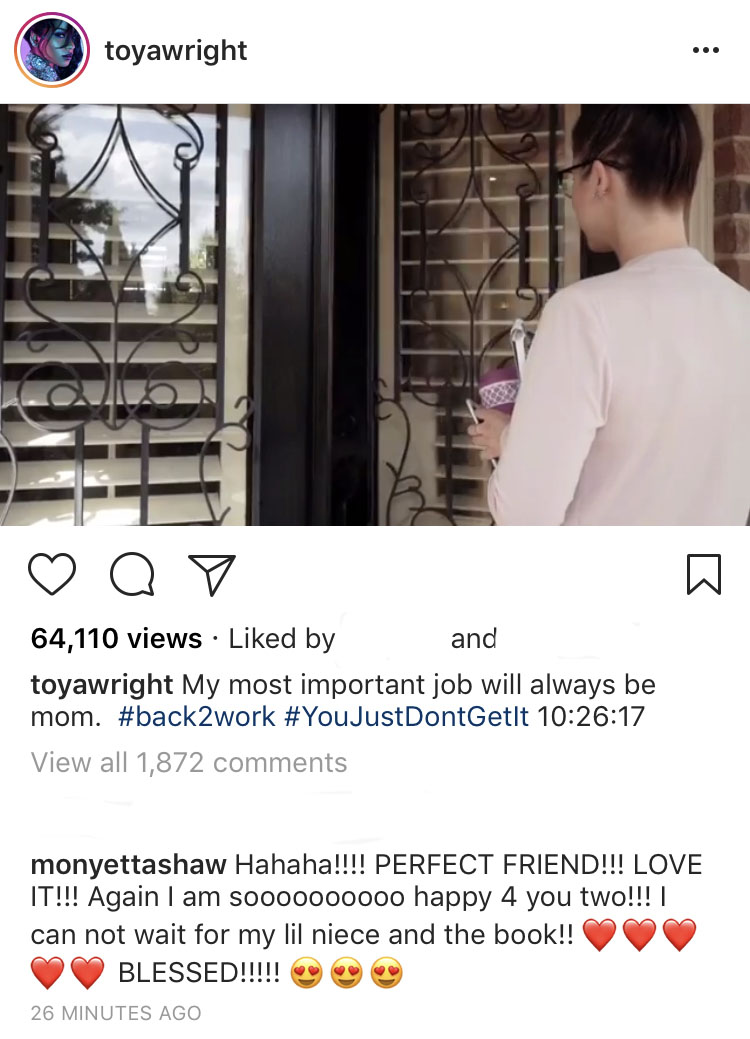
Task: Like the post with the heart icon
Action: pyautogui.click(x=52, y=574)
